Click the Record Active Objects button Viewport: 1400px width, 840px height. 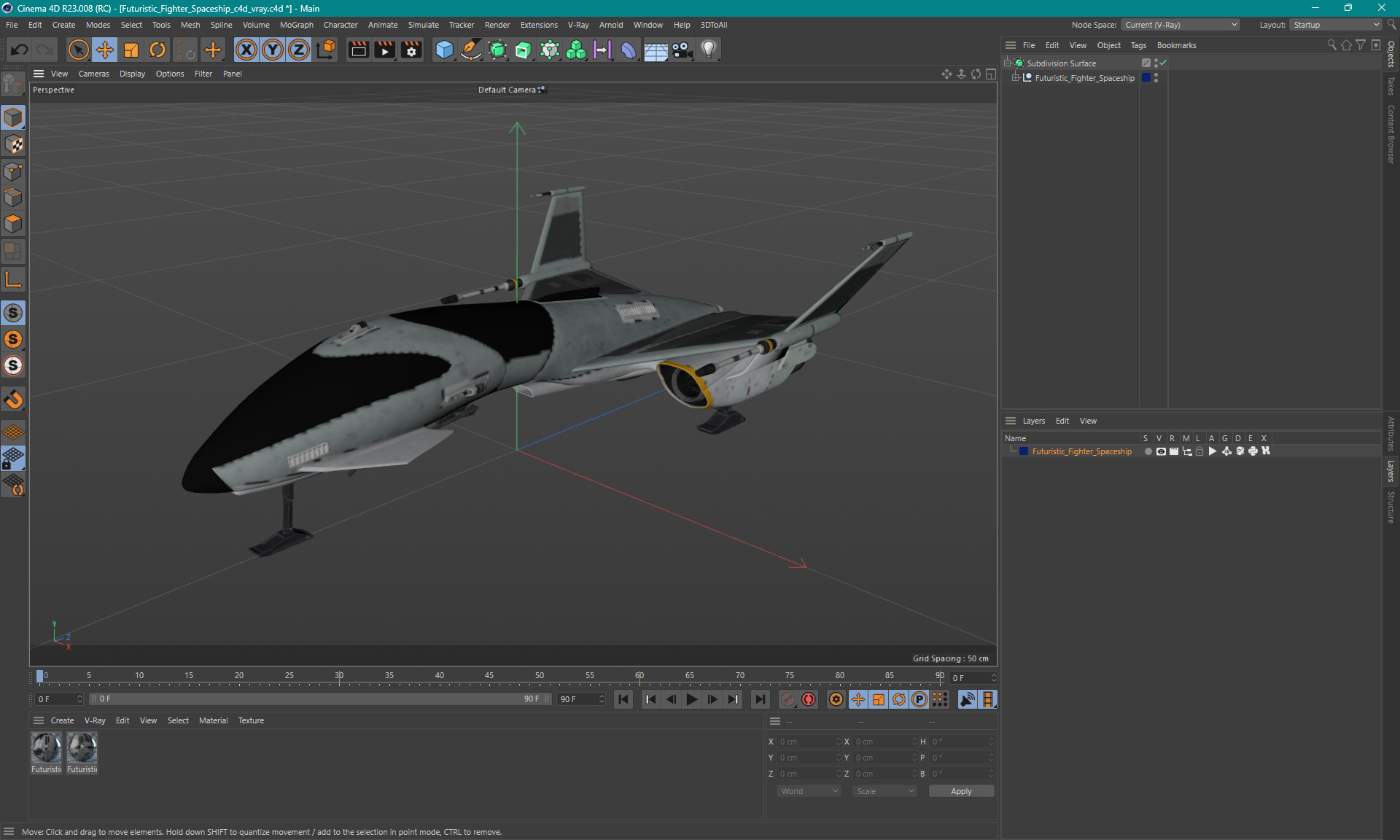coord(788,699)
